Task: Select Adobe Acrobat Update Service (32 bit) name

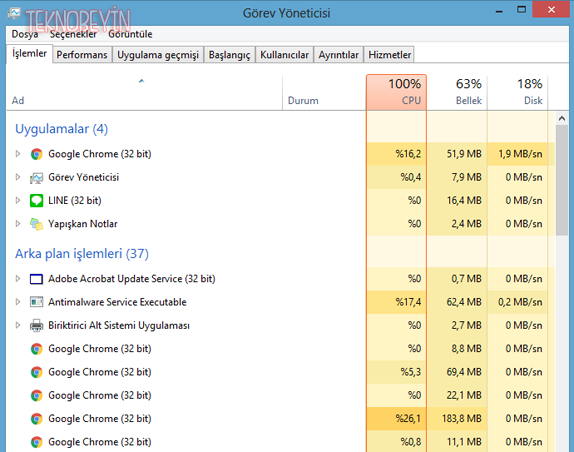Action: click(131, 279)
